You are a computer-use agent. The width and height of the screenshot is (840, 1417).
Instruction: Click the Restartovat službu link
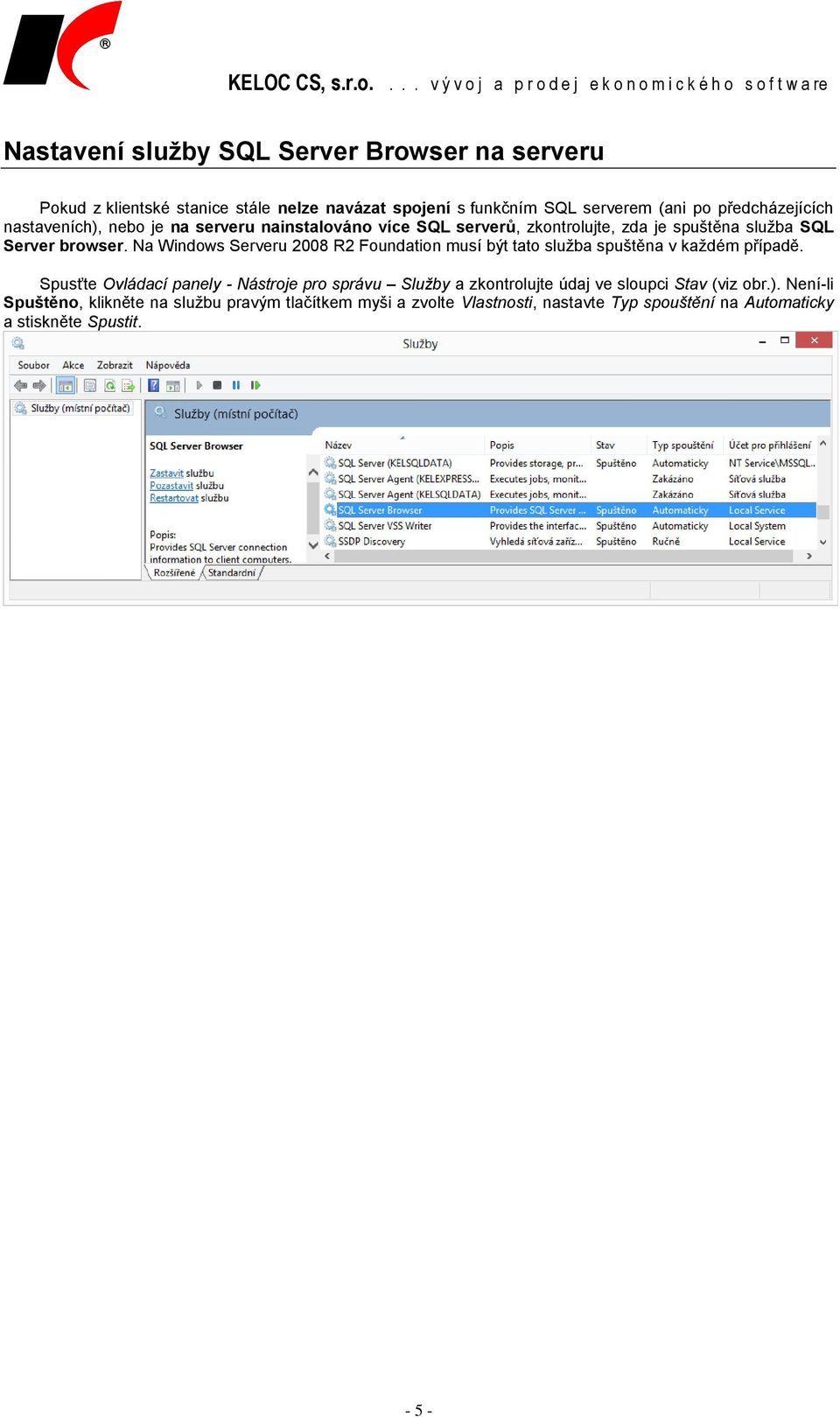click(189, 498)
